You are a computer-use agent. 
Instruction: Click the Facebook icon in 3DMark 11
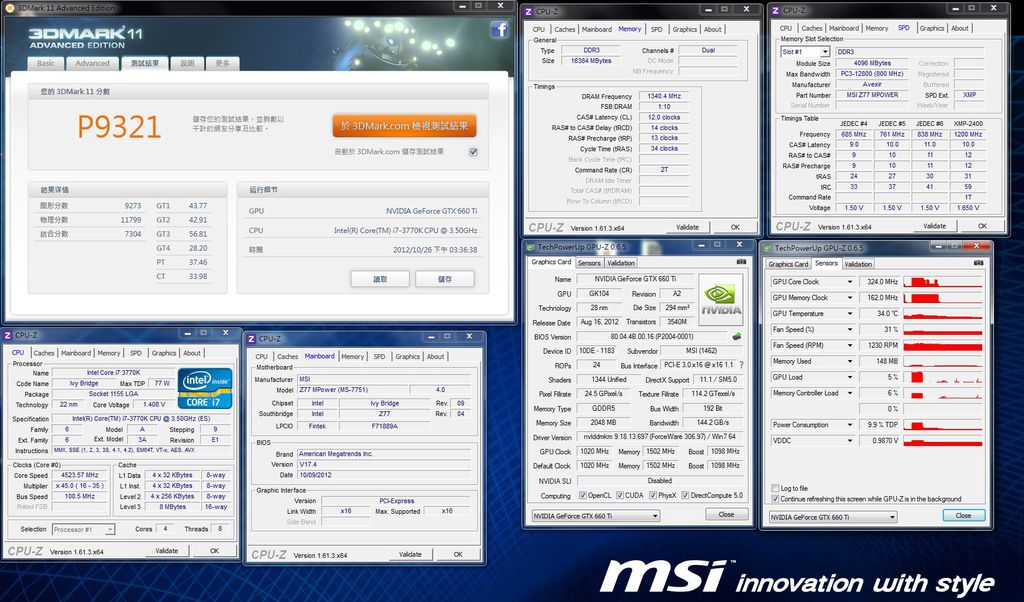pyautogui.click(x=499, y=29)
